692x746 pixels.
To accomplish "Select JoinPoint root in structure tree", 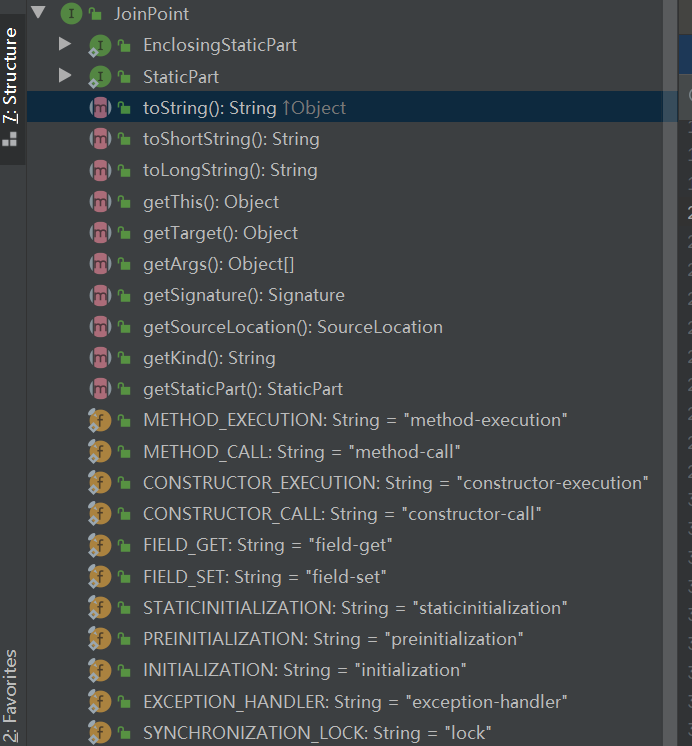I will [x=151, y=14].
